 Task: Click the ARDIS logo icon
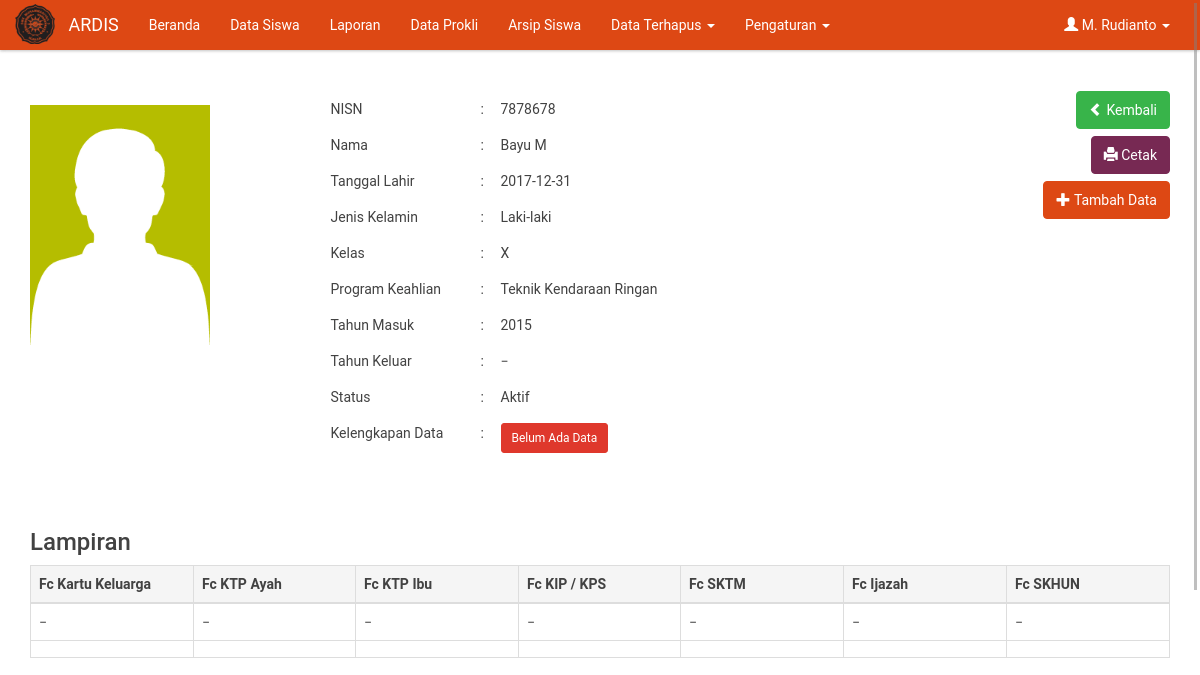35,23
